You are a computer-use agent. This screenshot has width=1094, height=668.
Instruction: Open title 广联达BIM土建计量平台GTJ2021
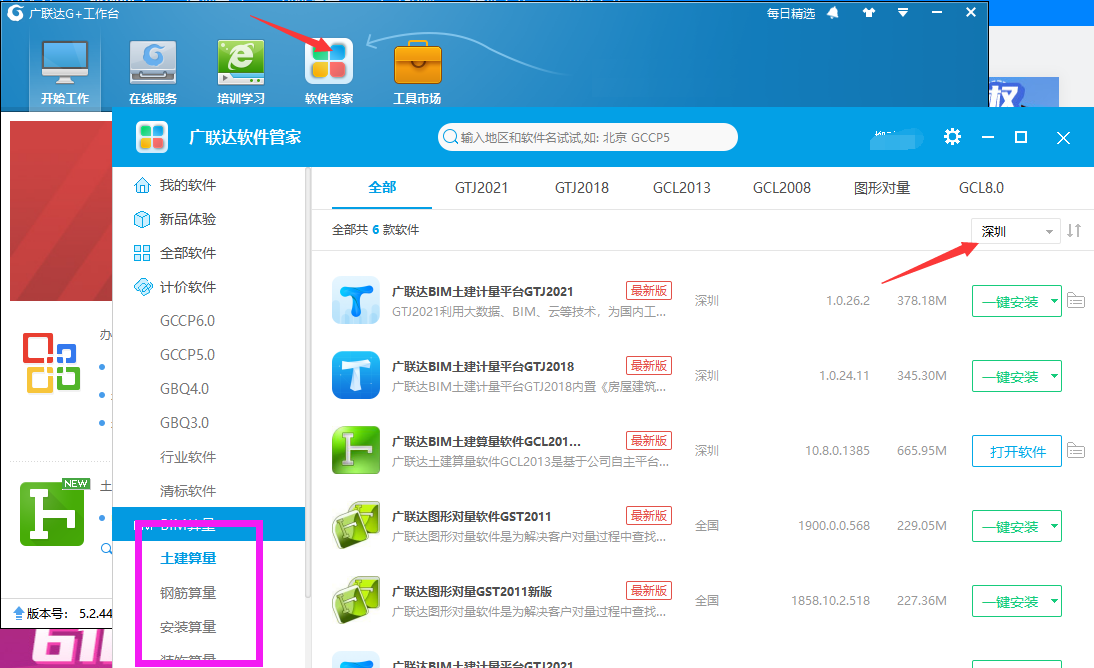pos(482,291)
